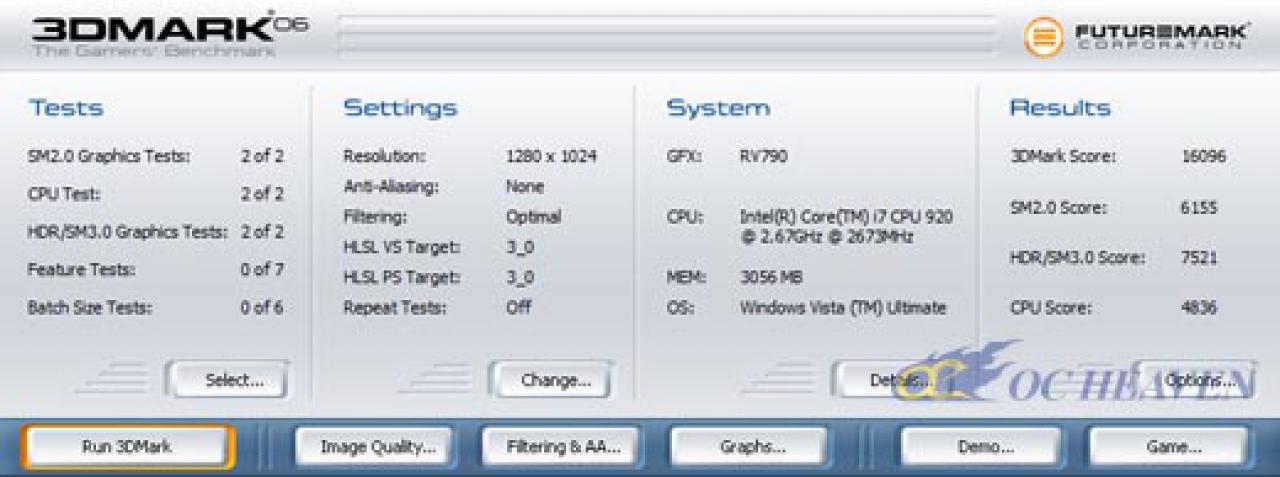The height and width of the screenshot is (477, 1280).
Task: Click the HDR/SM3.0 Graphics Tests label
Action: point(128,232)
